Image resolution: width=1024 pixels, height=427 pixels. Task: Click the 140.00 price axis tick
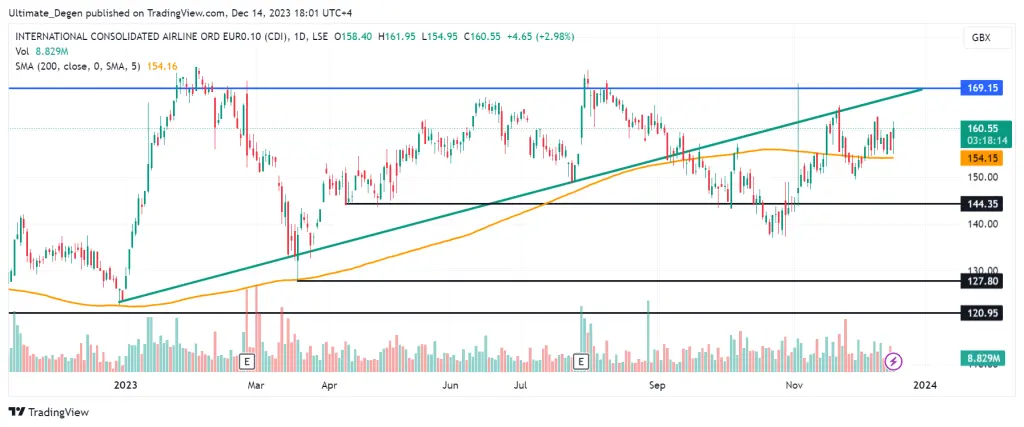point(983,223)
